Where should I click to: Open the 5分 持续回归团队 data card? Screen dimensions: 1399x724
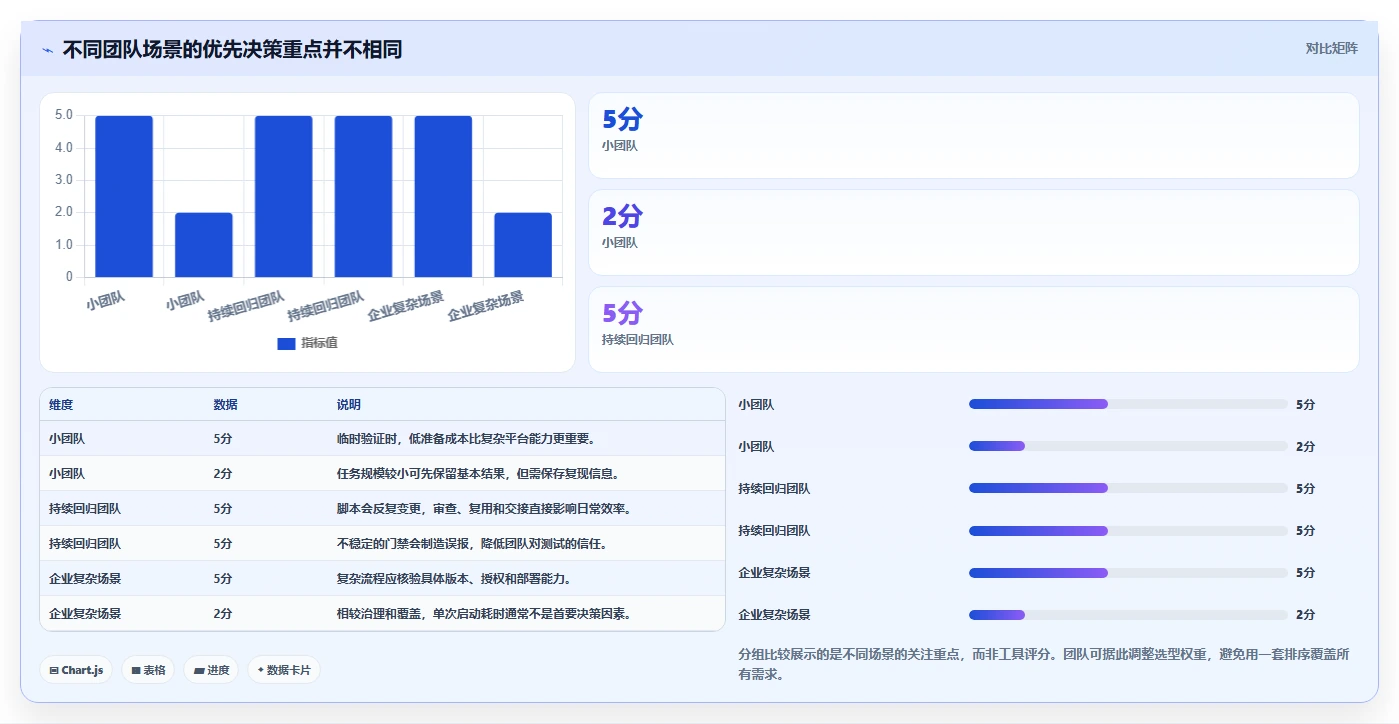[973, 330]
